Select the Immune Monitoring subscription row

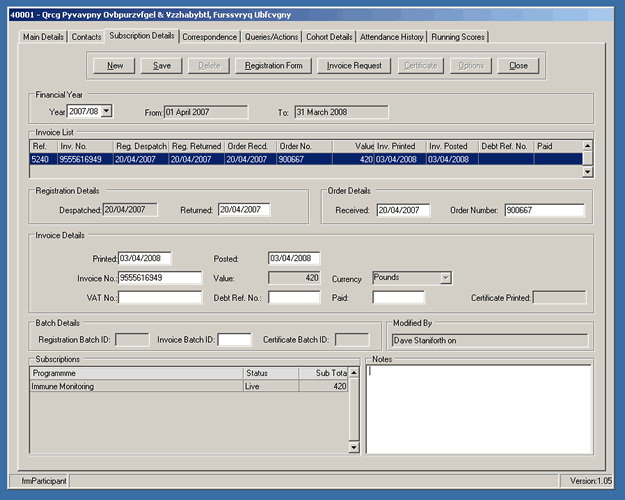(189, 386)
